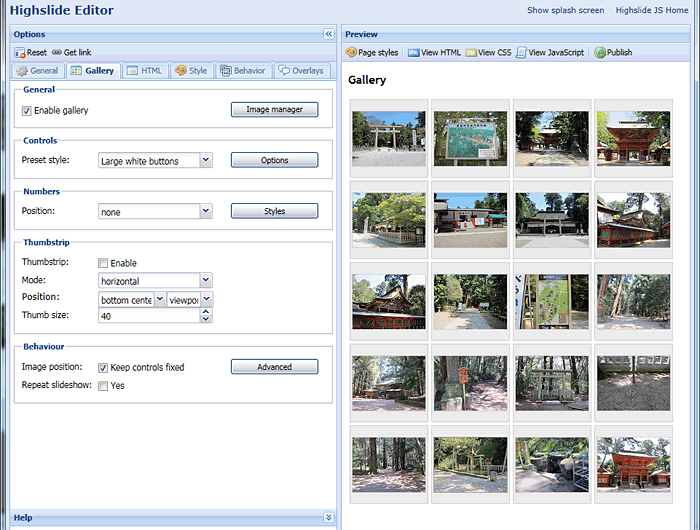Click the Get link chain icon
The image size is (700, 530).
click(57, 52)
